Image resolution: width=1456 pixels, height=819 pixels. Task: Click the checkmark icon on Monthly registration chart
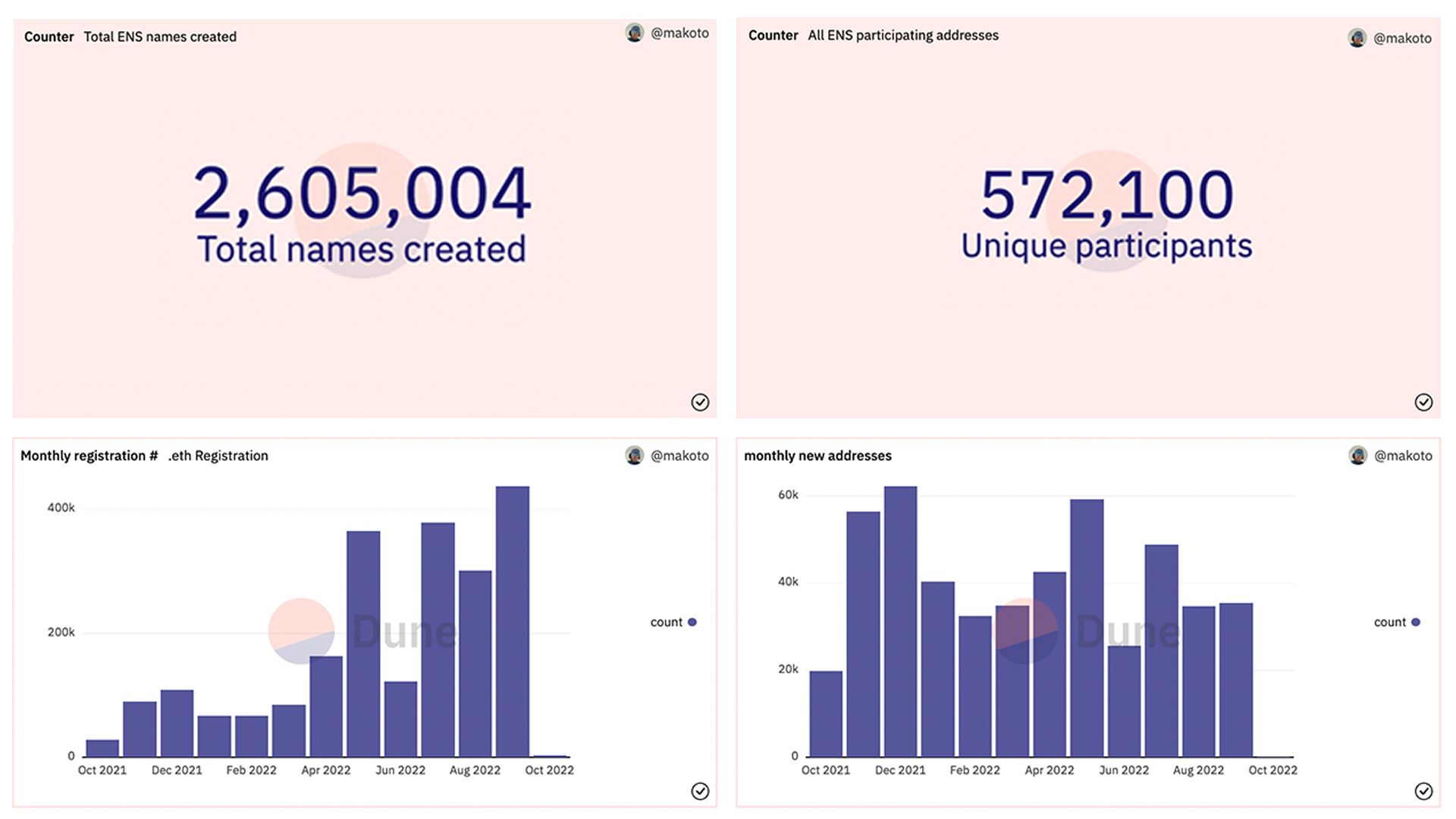(701, 792)
